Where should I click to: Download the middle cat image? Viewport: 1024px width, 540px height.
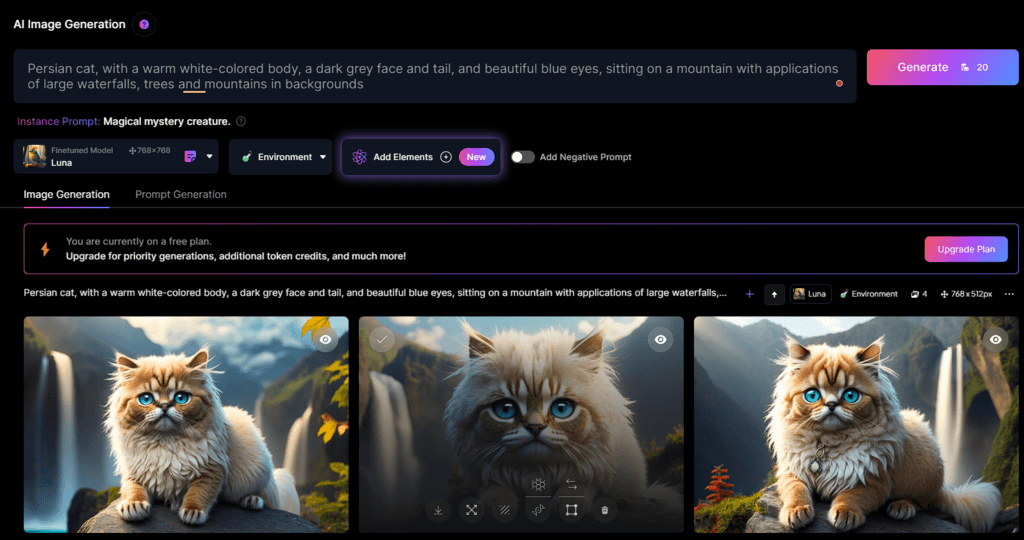click(438, 510)
